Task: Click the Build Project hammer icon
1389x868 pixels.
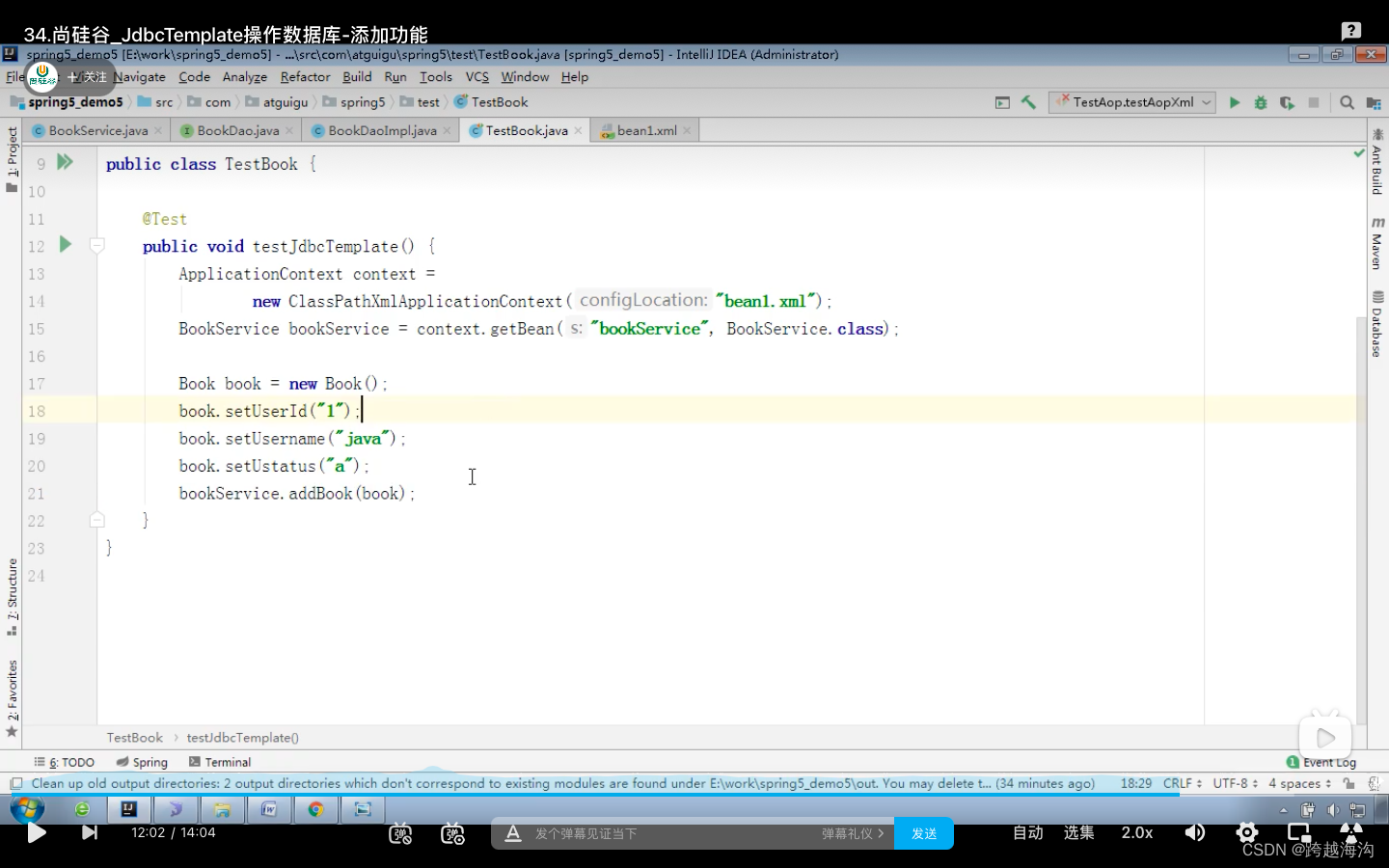Action: 1028,102
